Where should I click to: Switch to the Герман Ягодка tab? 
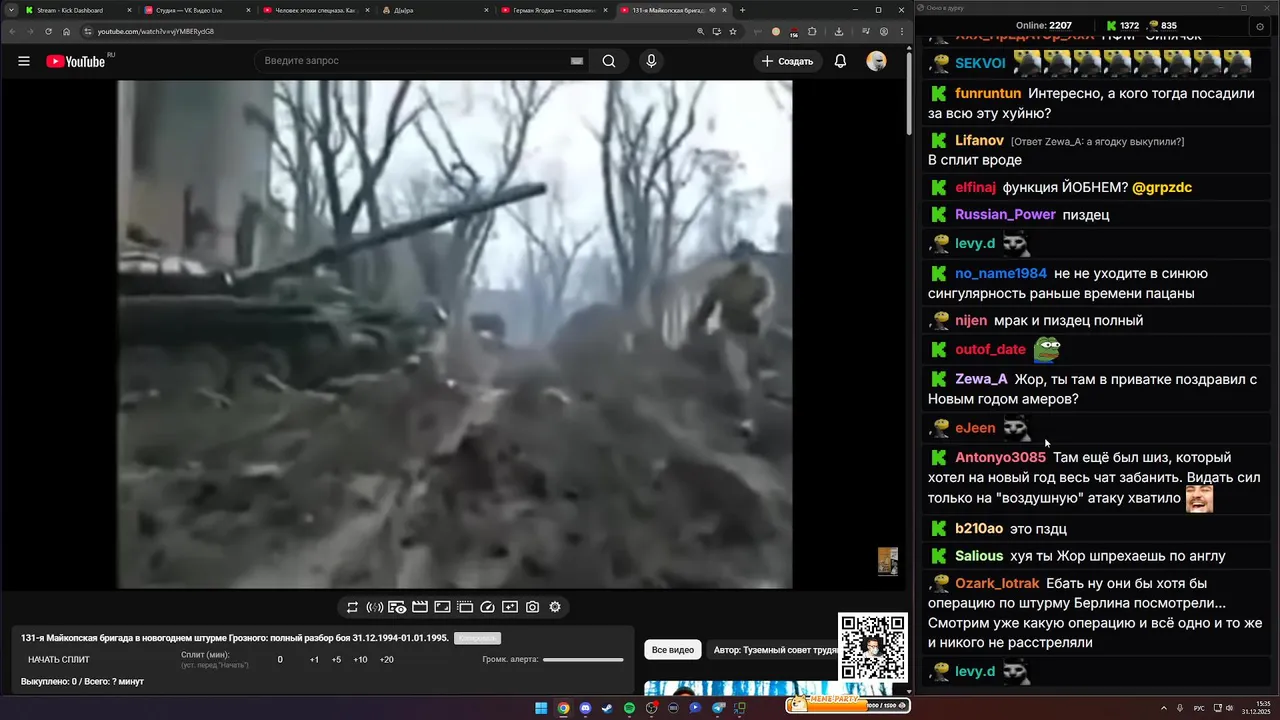coord(553,10)
